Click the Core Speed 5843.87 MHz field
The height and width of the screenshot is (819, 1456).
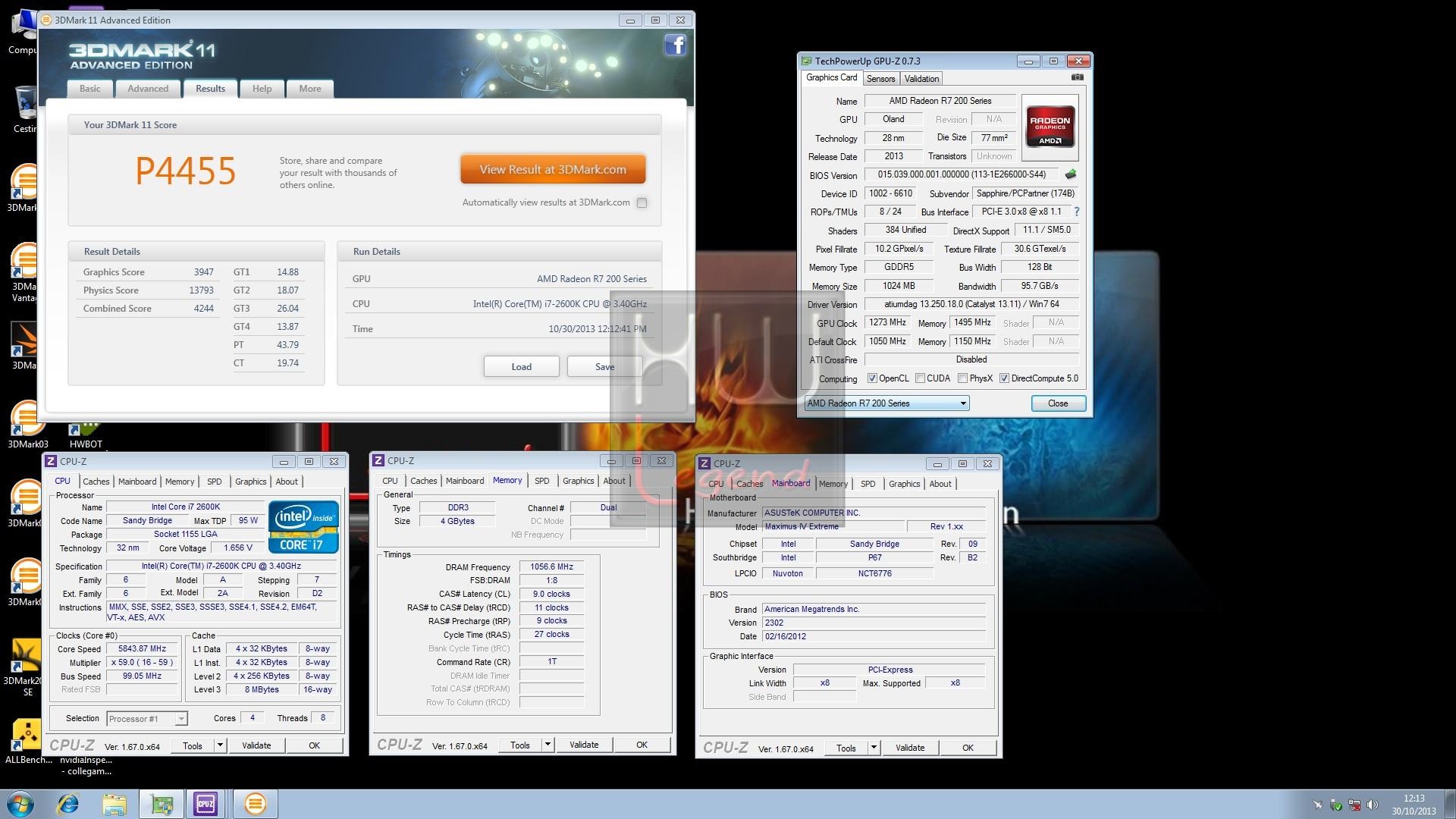tap(142, 649)
